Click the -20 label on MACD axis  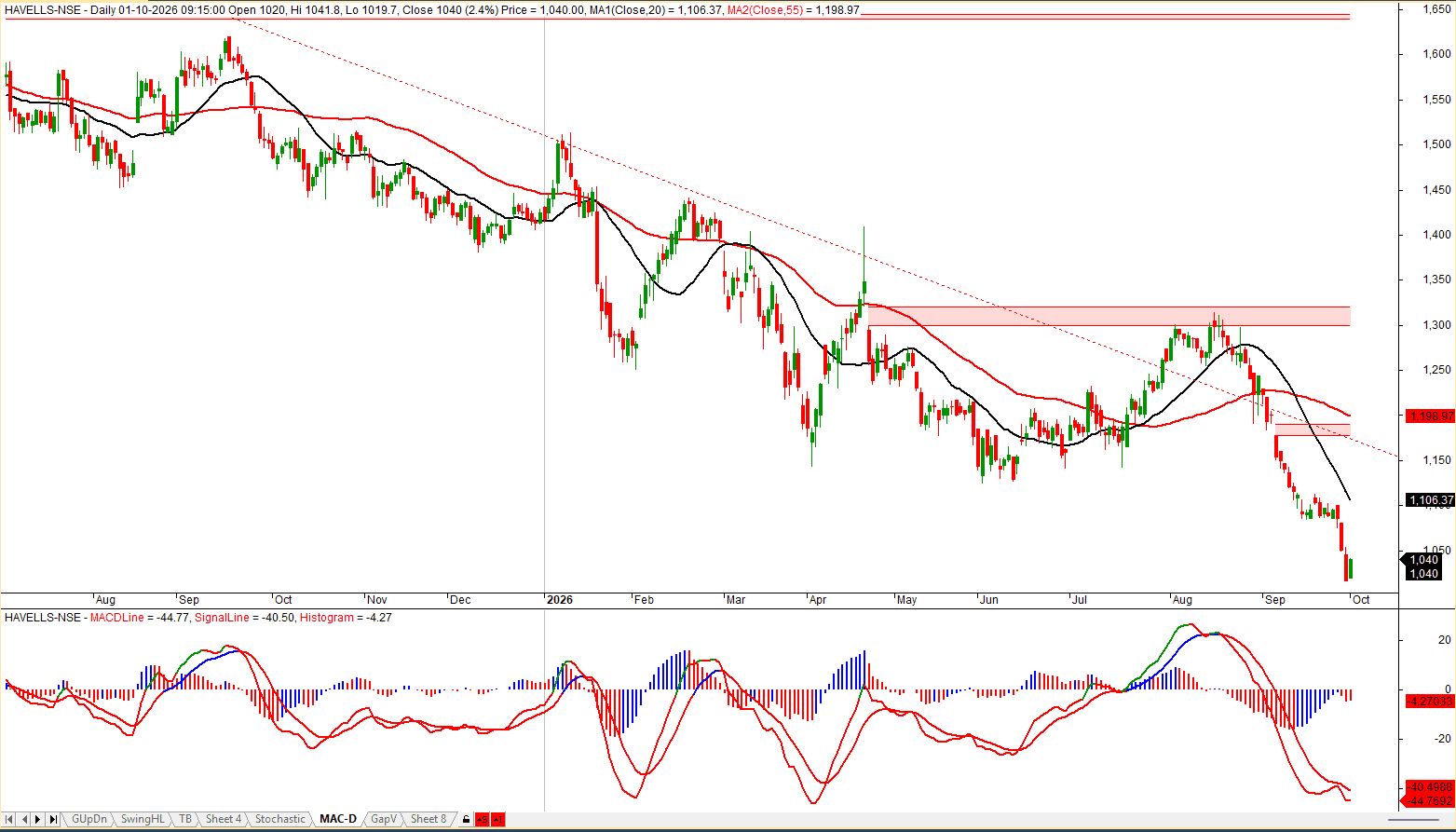pos(1442,739)
